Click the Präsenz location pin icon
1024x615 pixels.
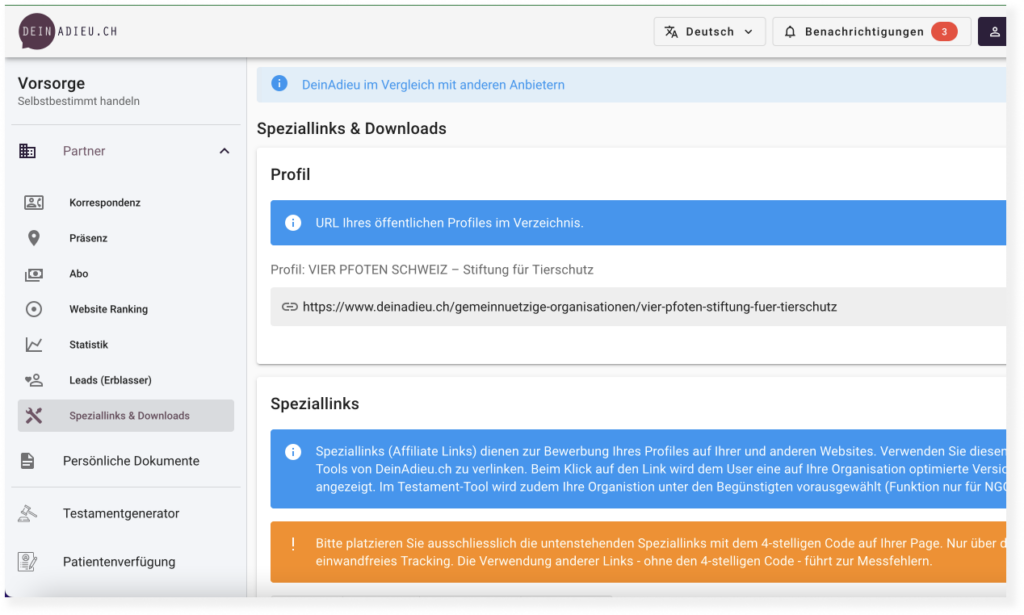pyautogui.click(x=34, y=238)
